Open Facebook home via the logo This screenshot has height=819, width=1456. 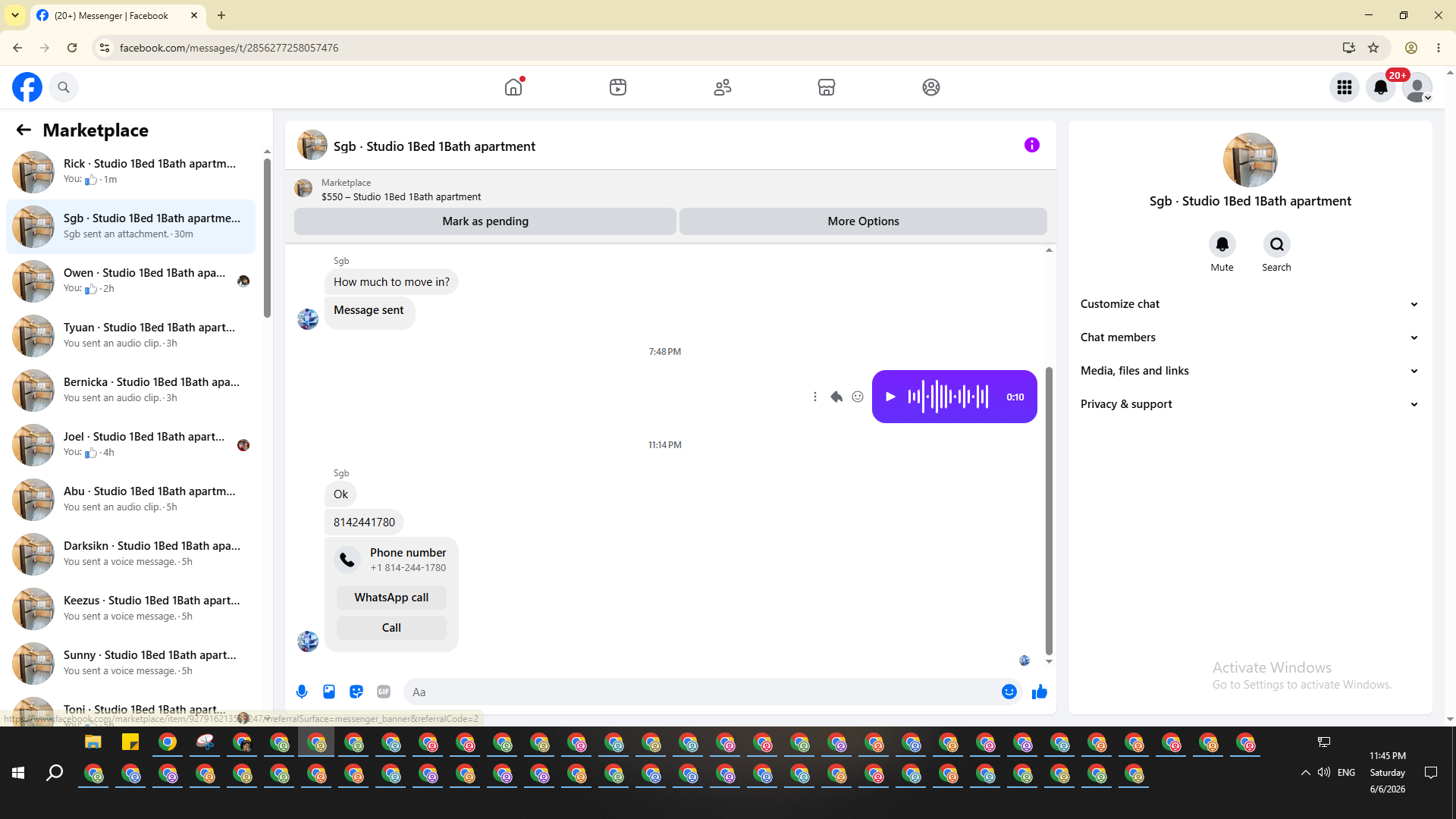[27, 87]
